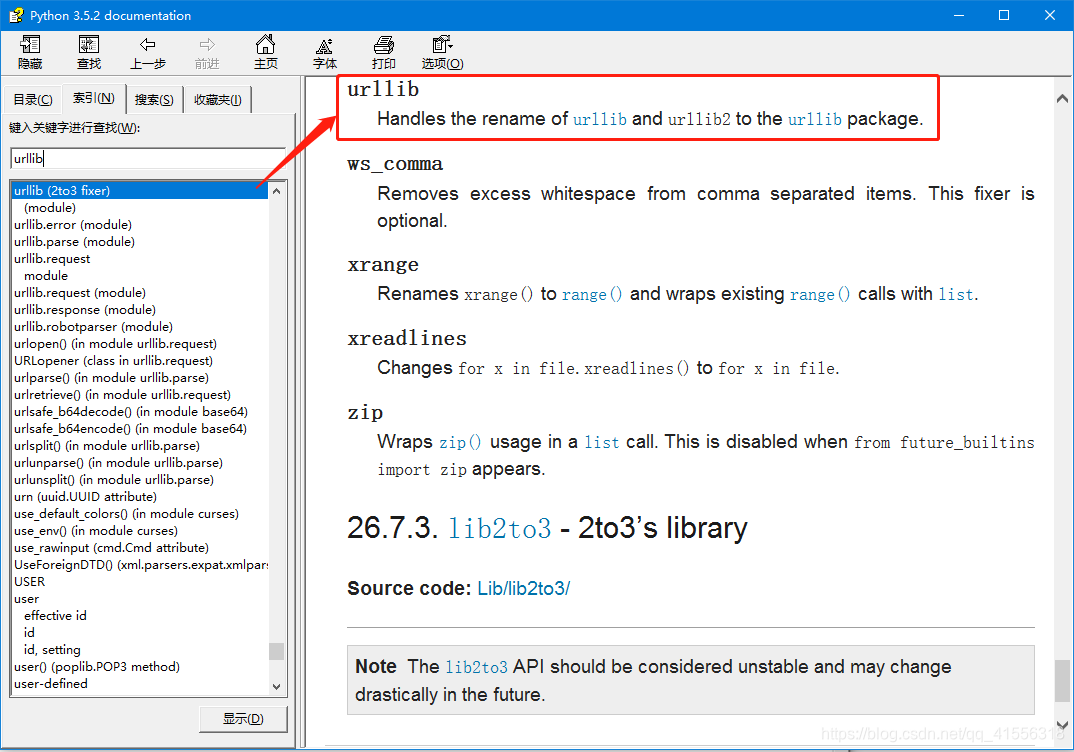Viewport: 1074px width, 752px height.
Task: Select 'user-defined' index entry
Action: point(51,684)
